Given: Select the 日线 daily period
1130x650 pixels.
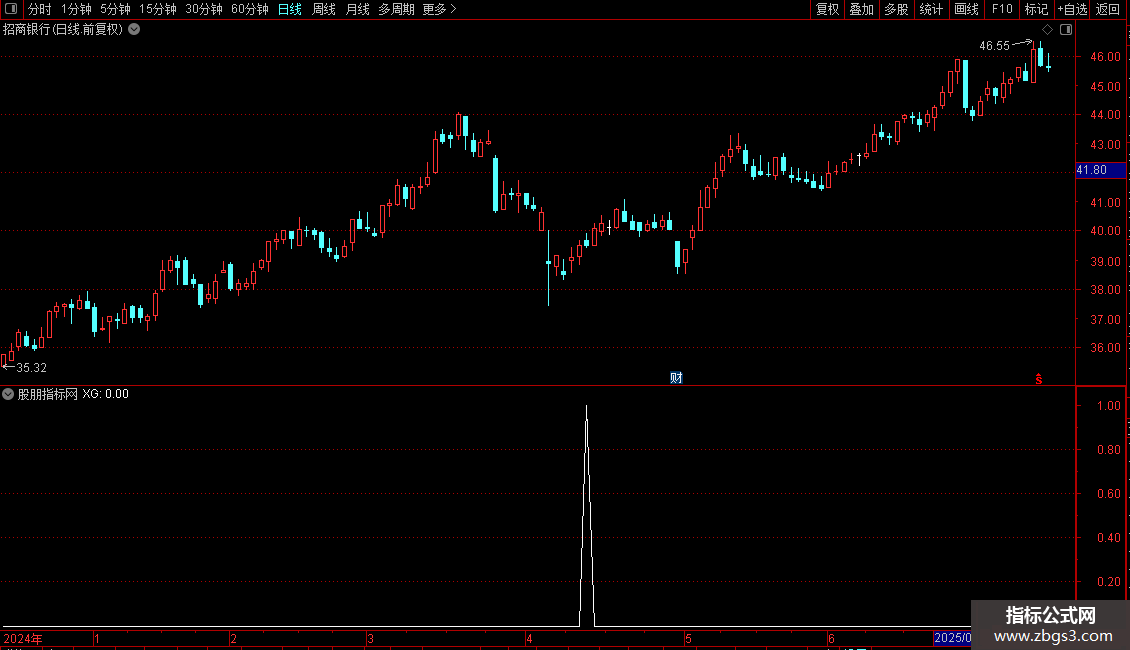Looking at the screenshot, I should coord(290,9).
